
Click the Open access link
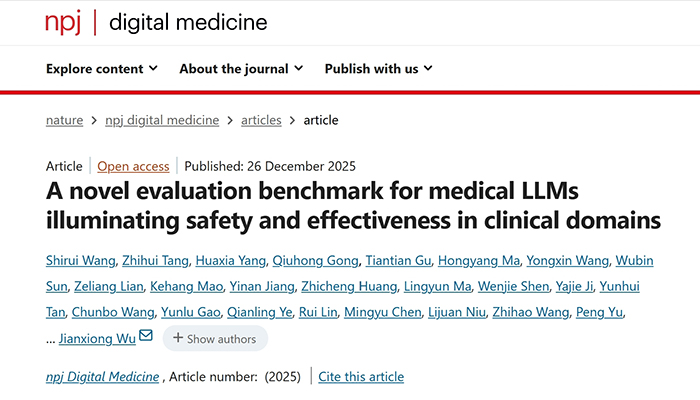(x=133, y=166)
